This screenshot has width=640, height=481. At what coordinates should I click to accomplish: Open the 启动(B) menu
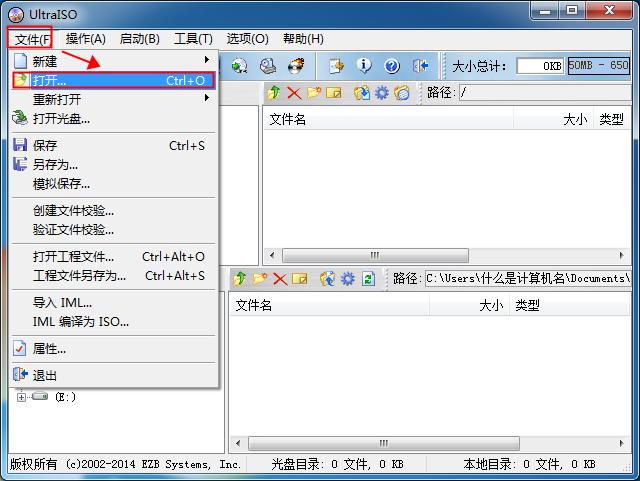140,39
